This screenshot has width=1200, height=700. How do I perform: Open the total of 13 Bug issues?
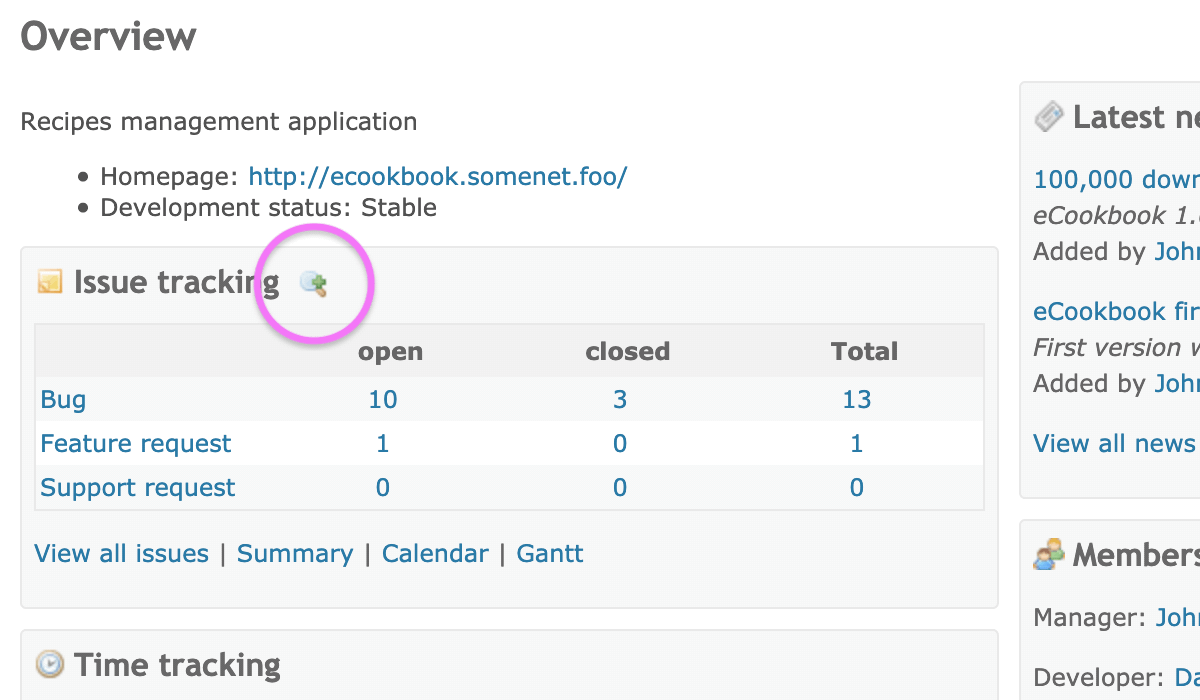coord(857,400)
